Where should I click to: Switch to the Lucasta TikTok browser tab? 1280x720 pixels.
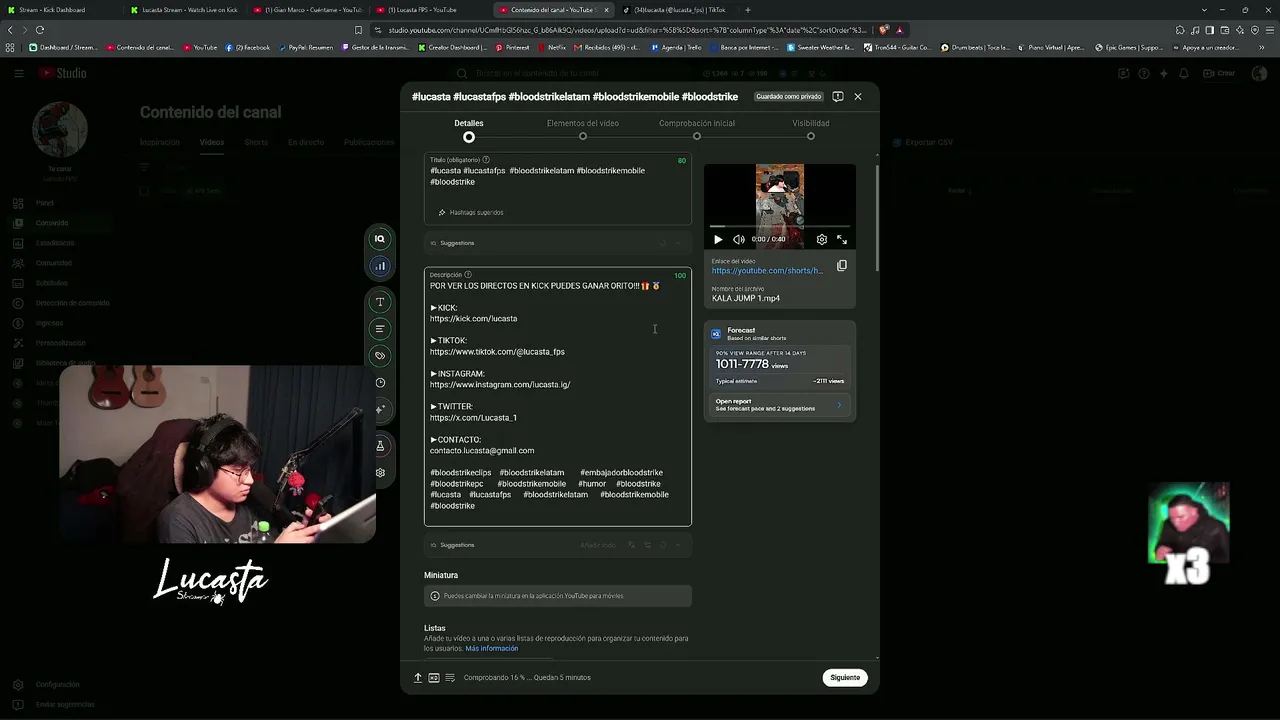coord(676,10)
